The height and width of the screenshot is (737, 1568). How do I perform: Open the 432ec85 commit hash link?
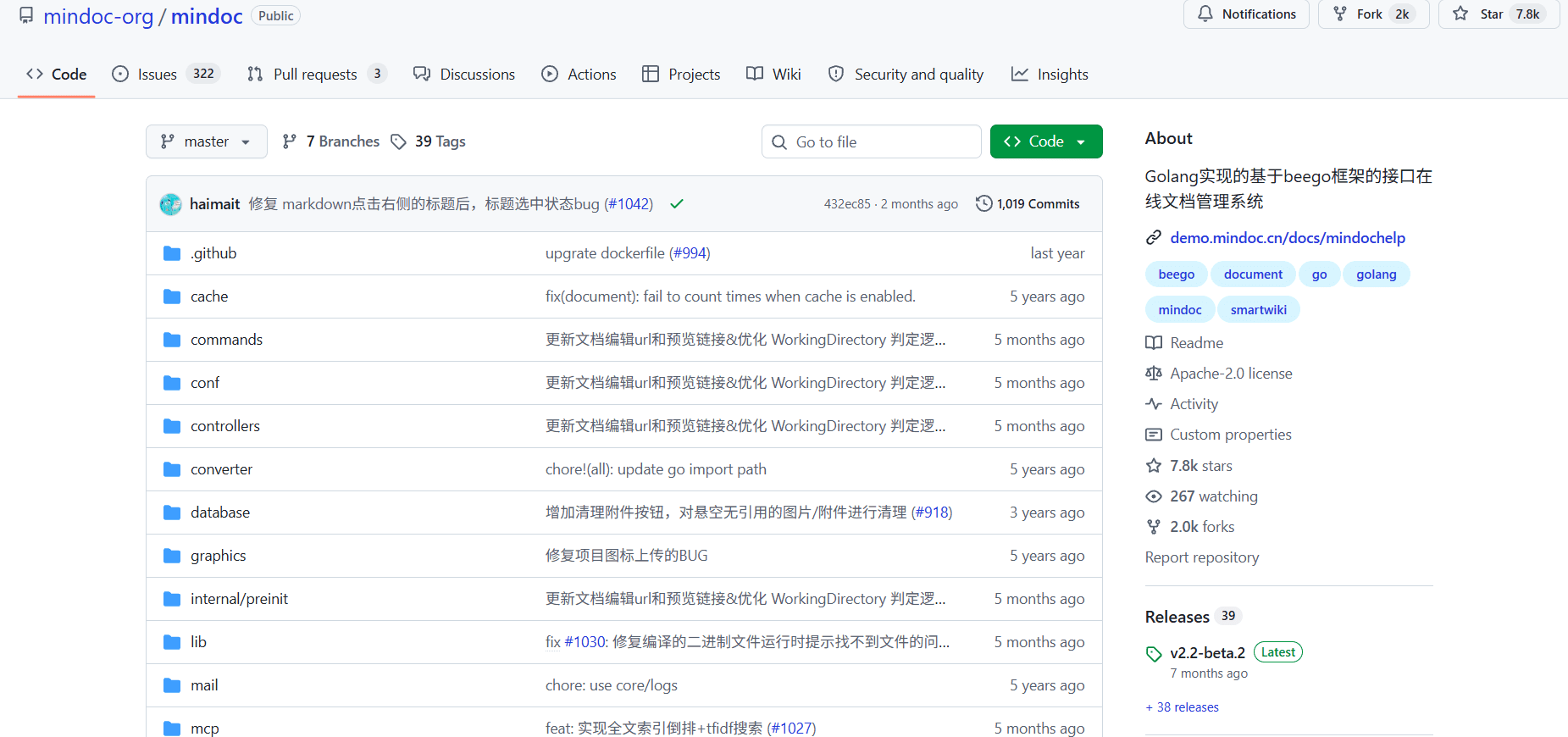(847, 204)
